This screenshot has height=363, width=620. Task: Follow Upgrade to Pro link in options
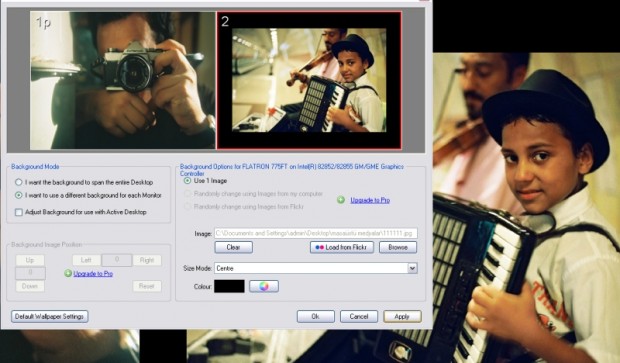tap(370, 200)
